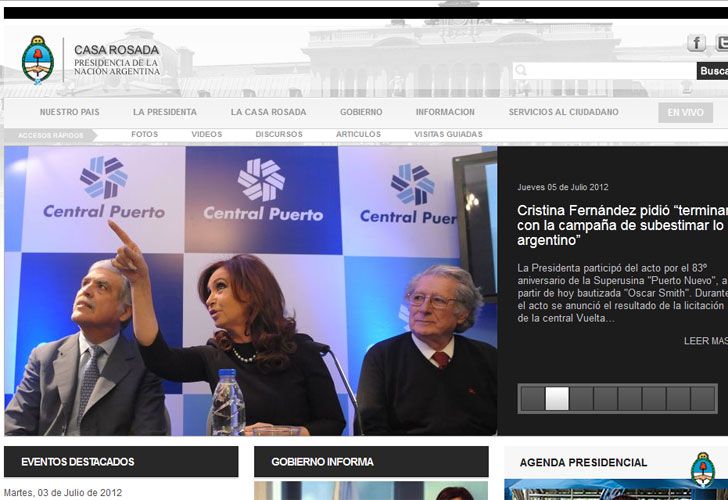This screenshot has width=728, height=500.
Task: Open the Cristina Fernández headline article
Action: (x=622, y=225)
